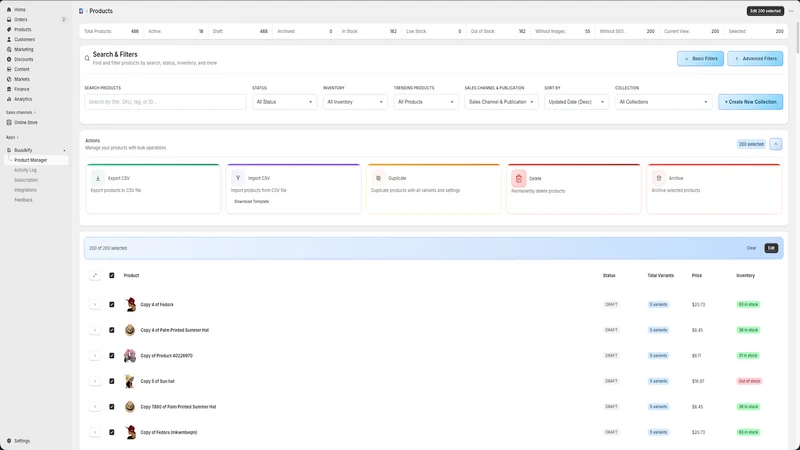800x450 pixels.
Task: Open Products sidebar tag icon
Action: coord(9,30)
